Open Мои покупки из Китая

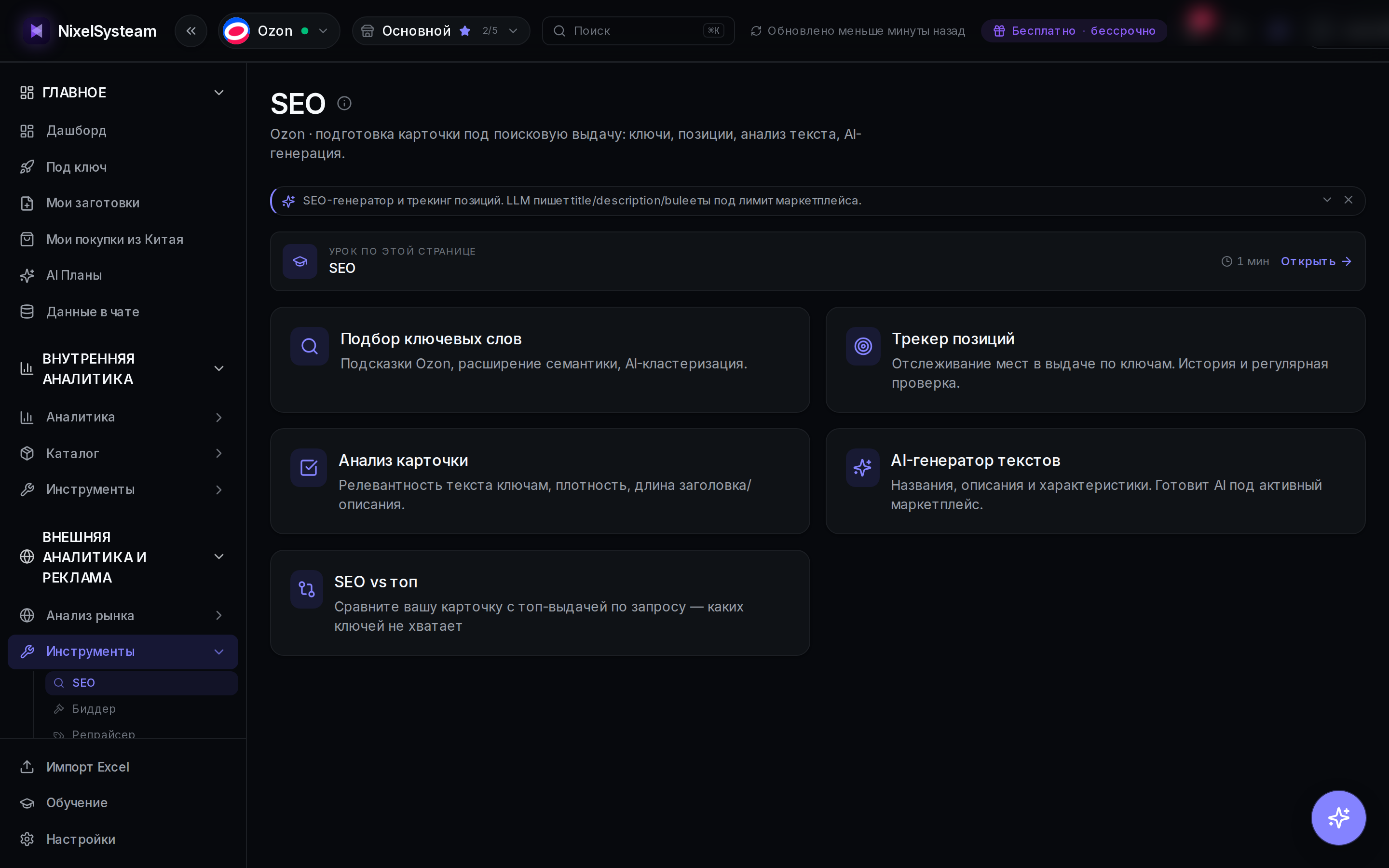coord(123,239)
